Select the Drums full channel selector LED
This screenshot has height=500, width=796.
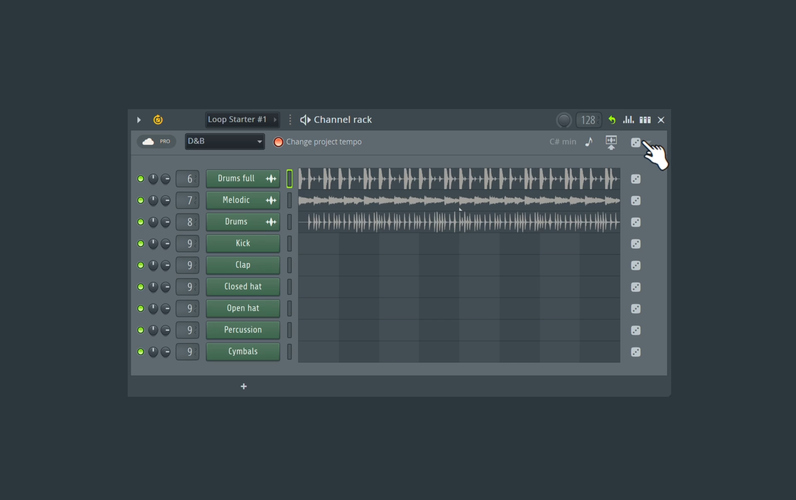click(289, 179)
